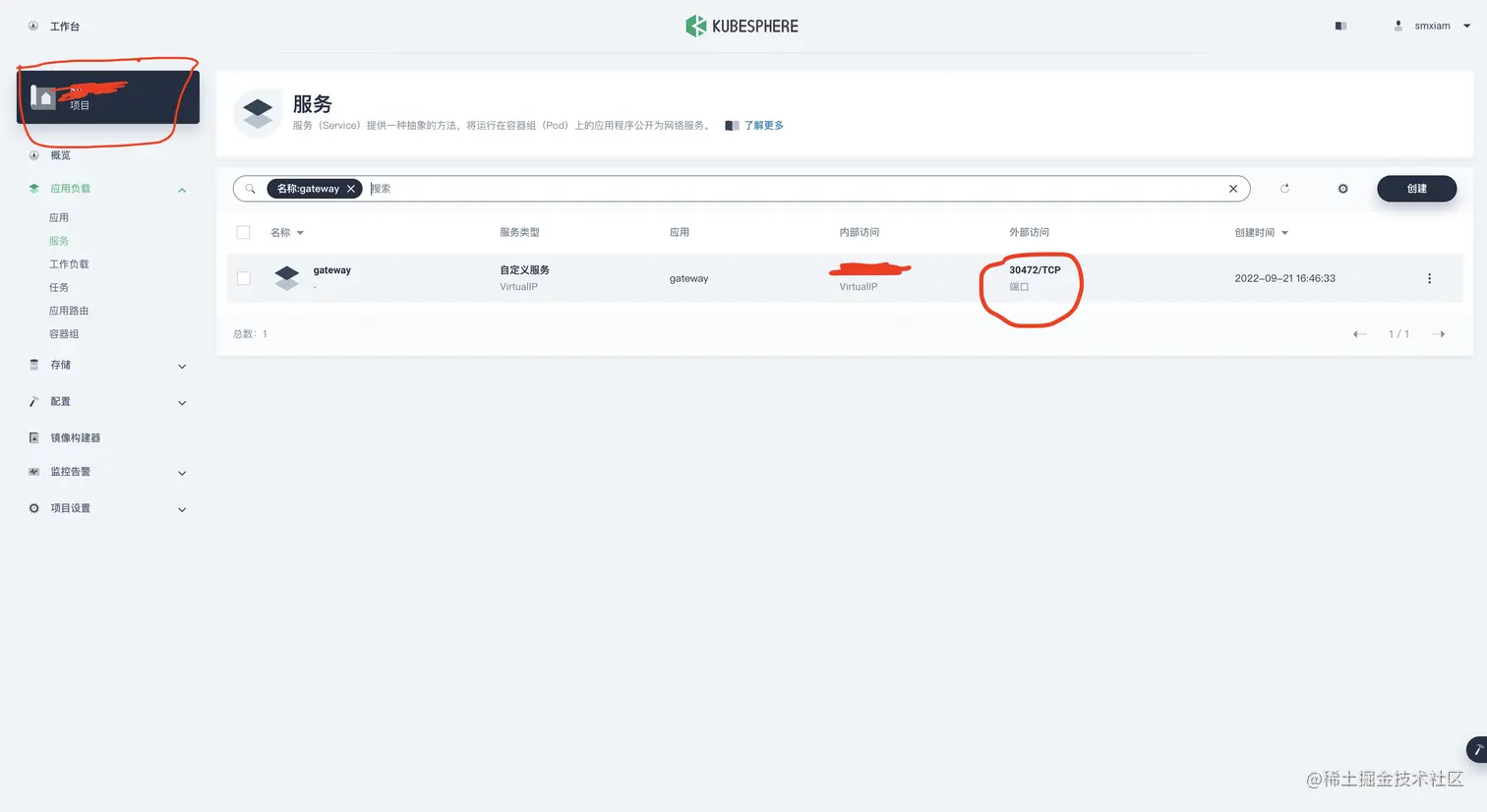Click the 配置 hammer icon
The width and height of the screenshot is (1487, 812).
pyautogui.click(x=34, y=401)
